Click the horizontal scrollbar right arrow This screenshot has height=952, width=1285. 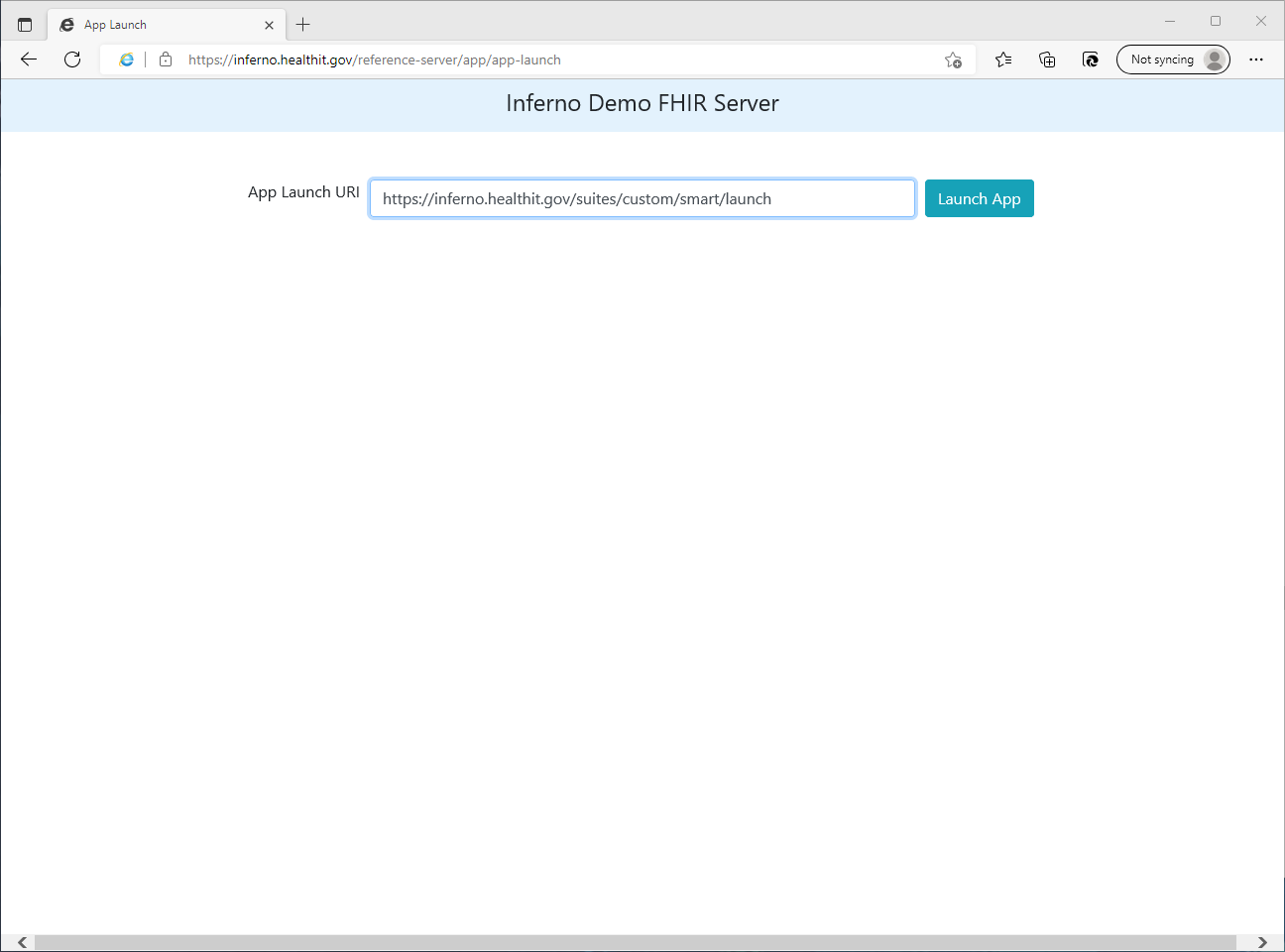pyautogui.click(x=1262, y=942)
